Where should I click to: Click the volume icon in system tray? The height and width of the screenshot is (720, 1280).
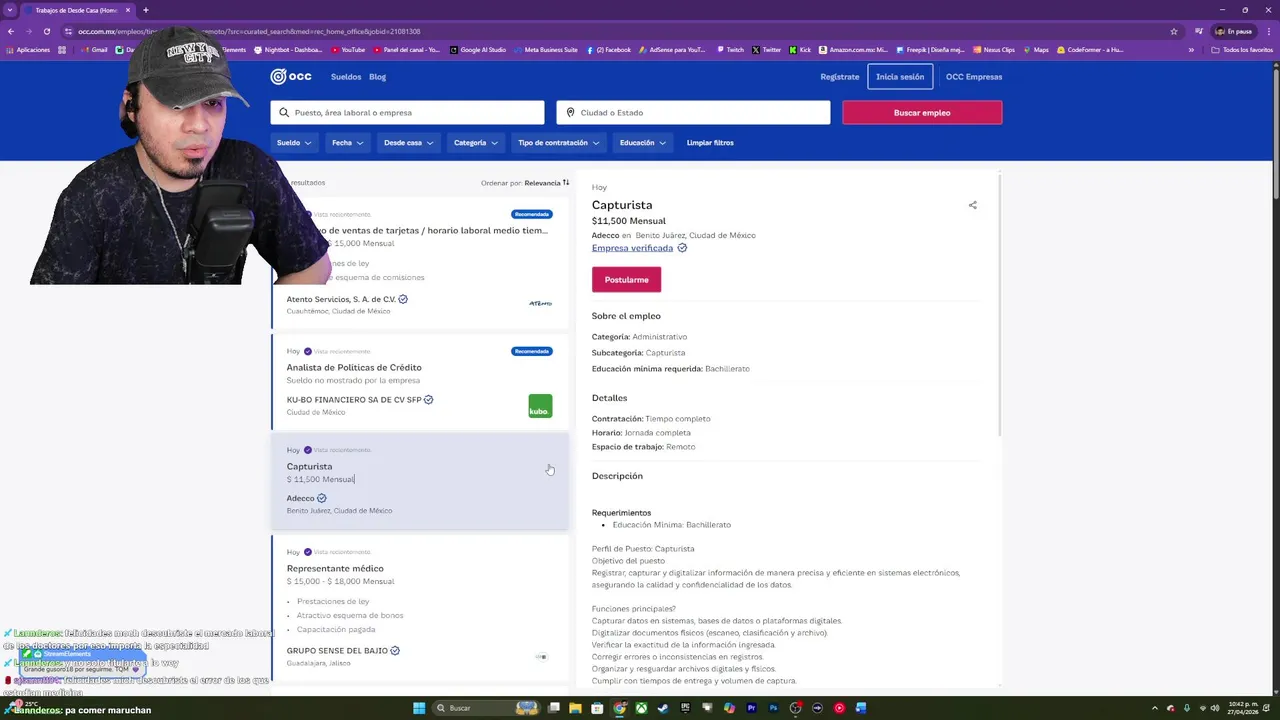tap(1215, 708)
